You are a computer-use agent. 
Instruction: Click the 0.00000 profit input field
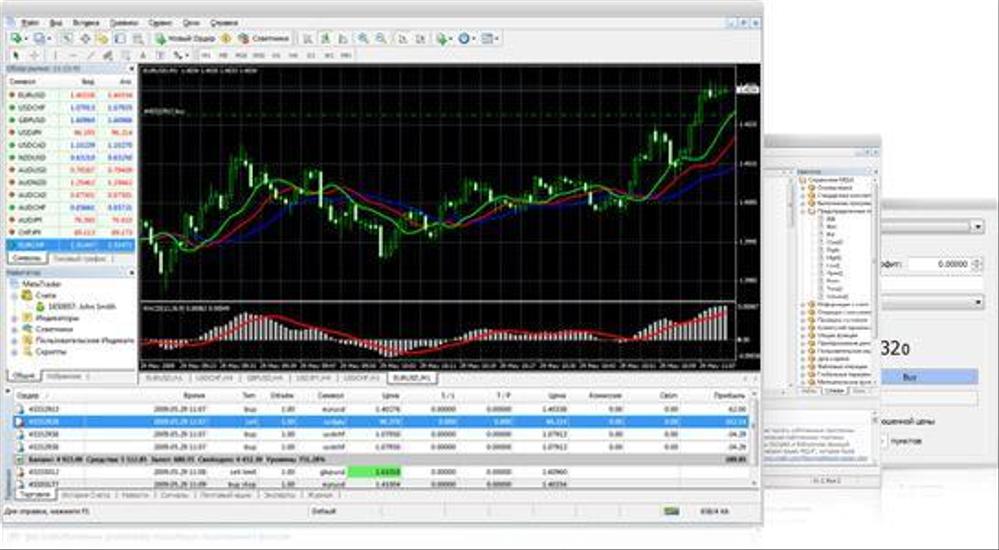tap(939, 264)
